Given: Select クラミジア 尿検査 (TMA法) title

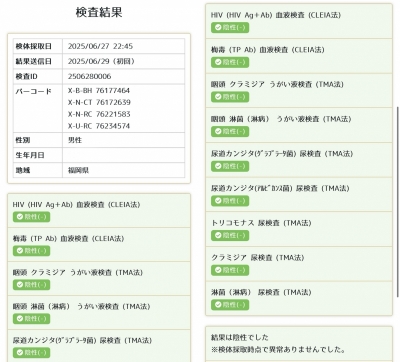Looking at the screenshot, I should [x=258, y=258].
